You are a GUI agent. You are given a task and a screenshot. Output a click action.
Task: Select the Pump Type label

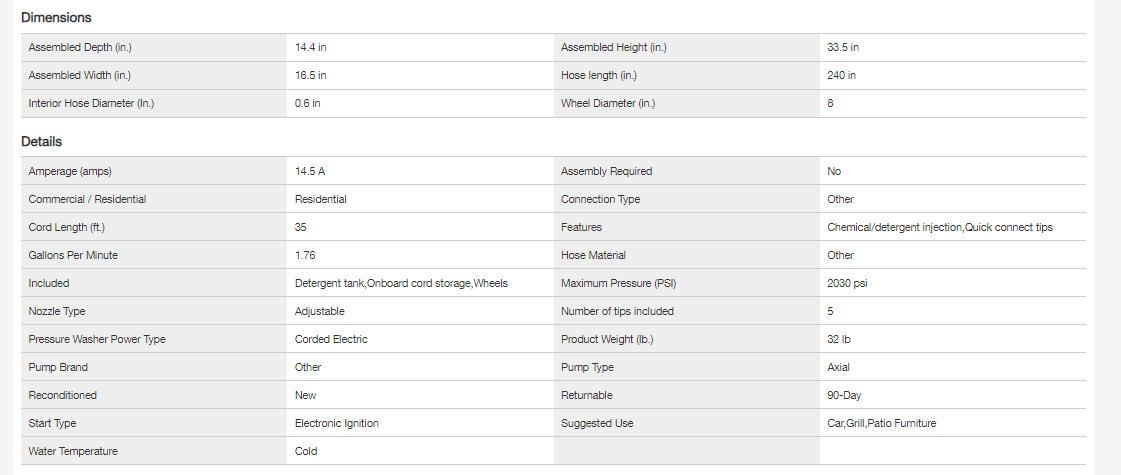pyautogui.click(x=588, y=367)
